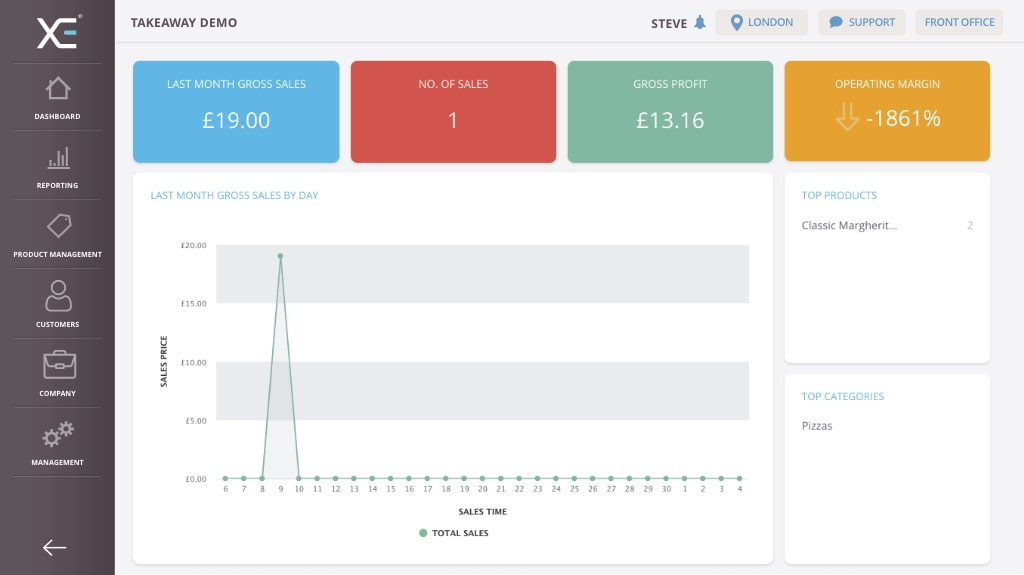Click the sales peak data point on day 9
1024x575 pixels.
pyautogui.click(x=280, y=256)
